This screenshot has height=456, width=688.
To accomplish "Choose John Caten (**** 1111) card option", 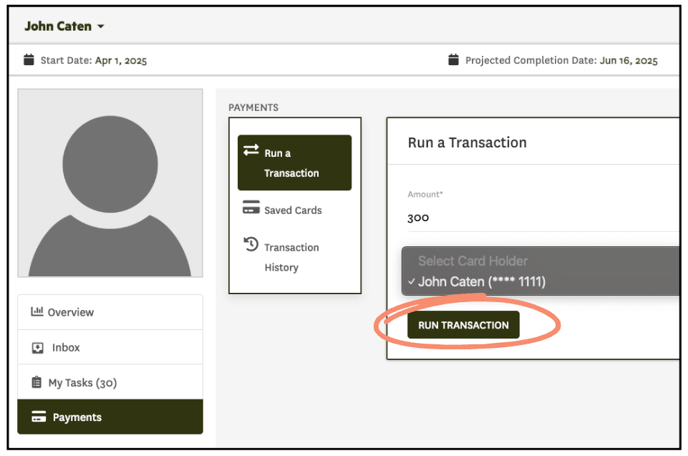I will pyautogui.click(x=482, y=282).
